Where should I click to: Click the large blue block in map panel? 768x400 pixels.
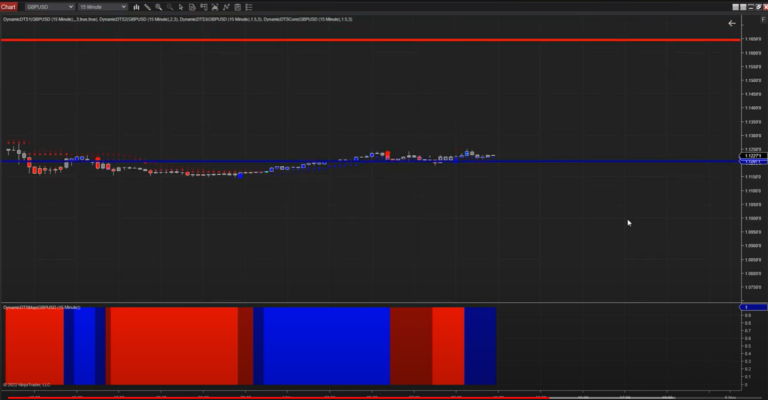(326, 346)
